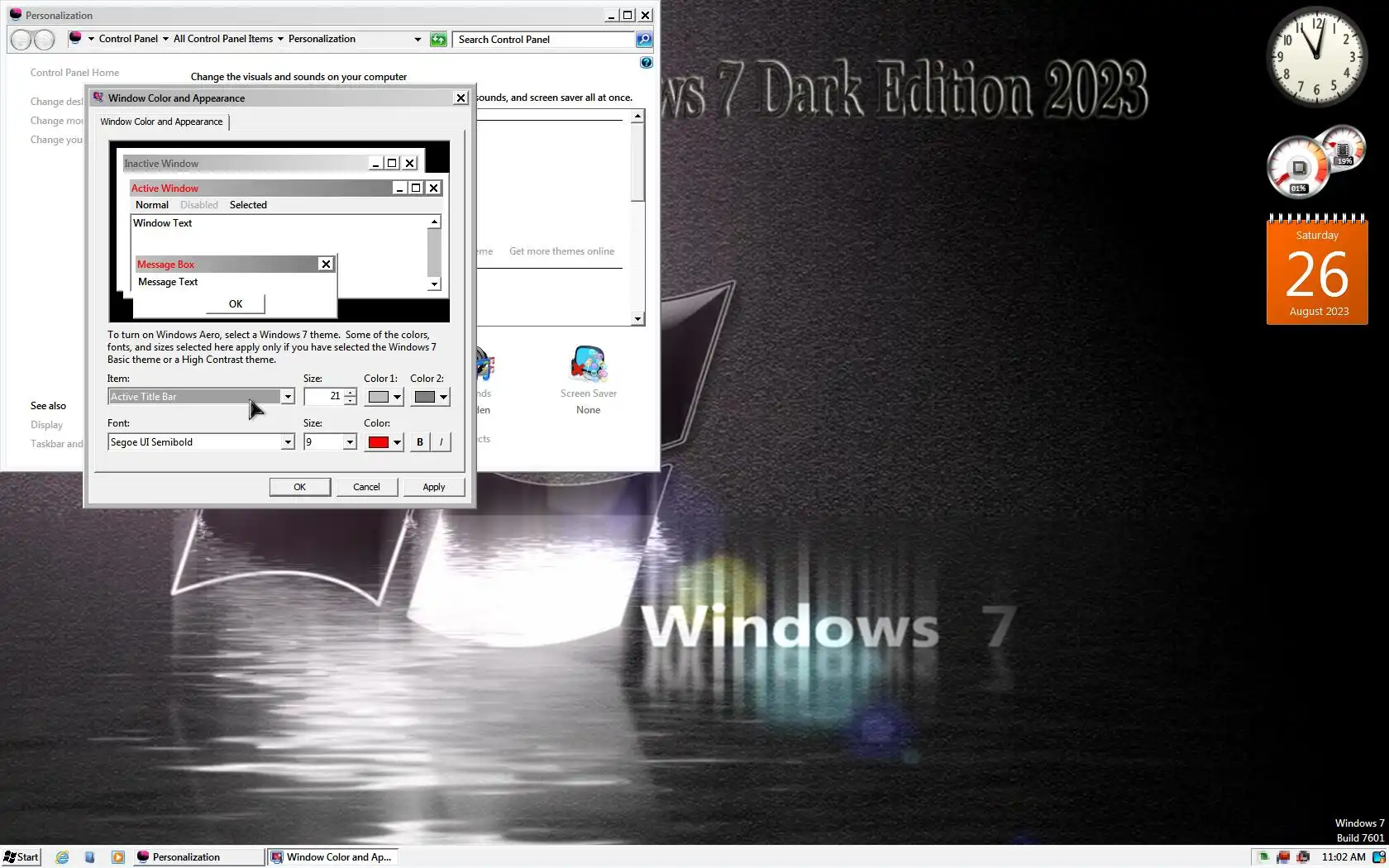Viewport: 1389px width, 868px height.
Task: Open the Color 1 swatch picker
Action: click(x=384, y=397)
